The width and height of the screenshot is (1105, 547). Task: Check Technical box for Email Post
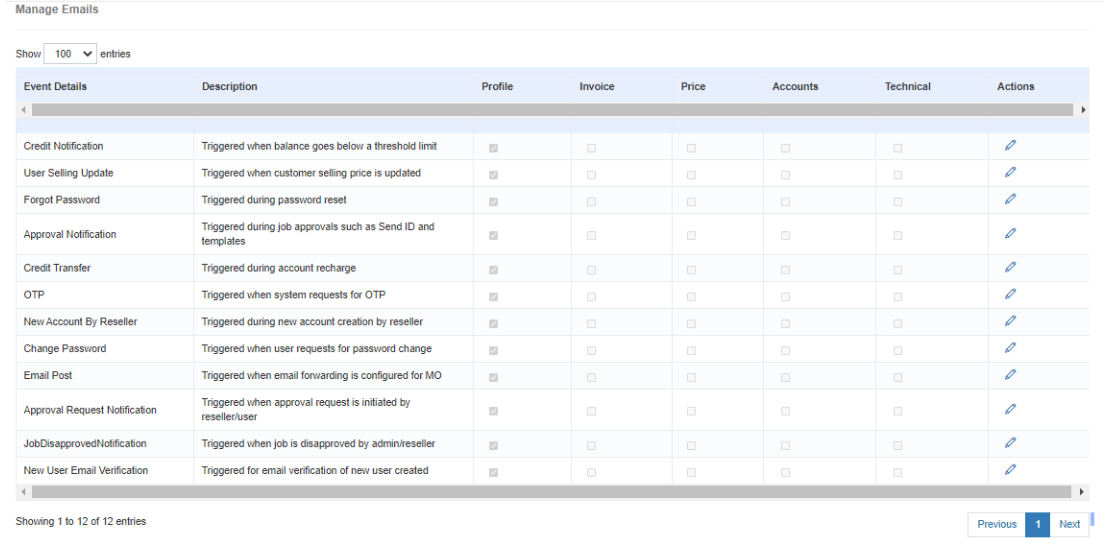(898, 378)
